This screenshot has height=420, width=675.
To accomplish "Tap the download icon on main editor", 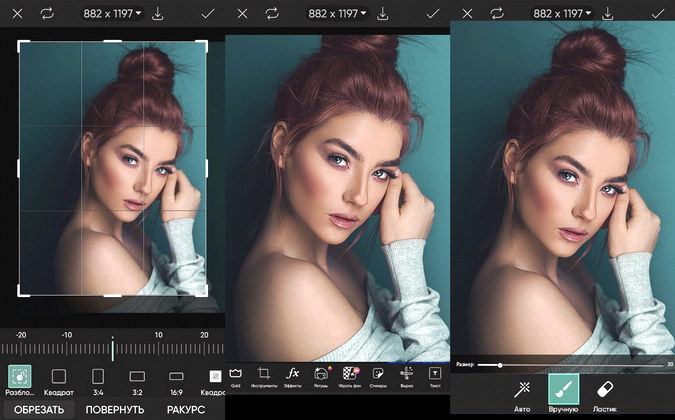I will tap(383, 14).
